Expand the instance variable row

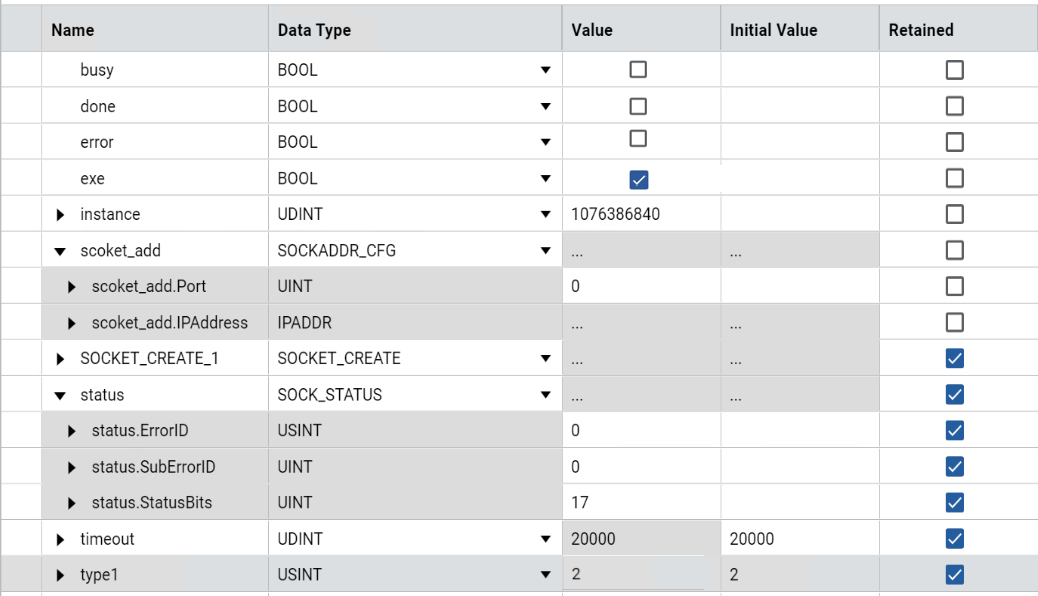pos(59,215)
